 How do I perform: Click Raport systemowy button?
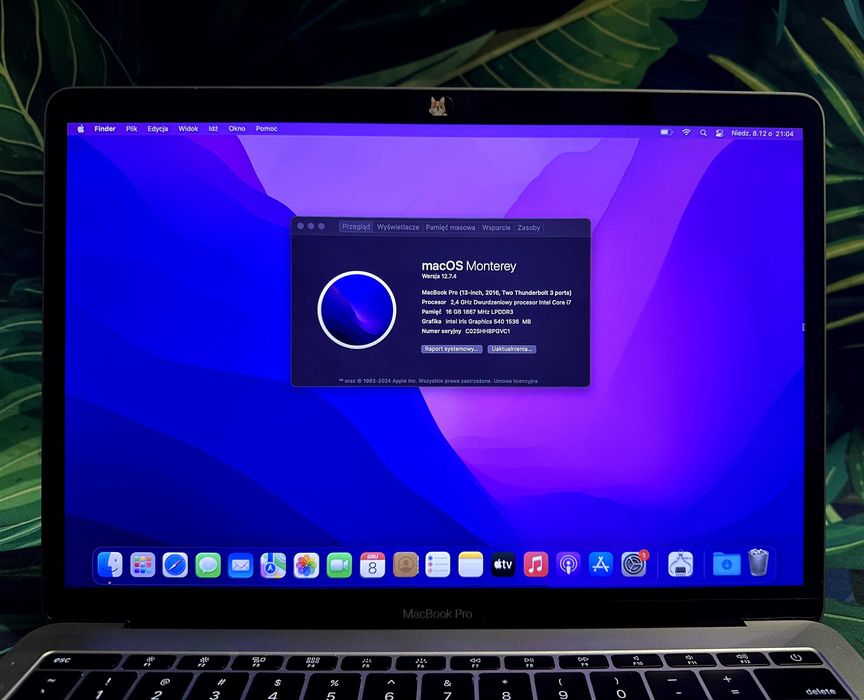[452, 349]
